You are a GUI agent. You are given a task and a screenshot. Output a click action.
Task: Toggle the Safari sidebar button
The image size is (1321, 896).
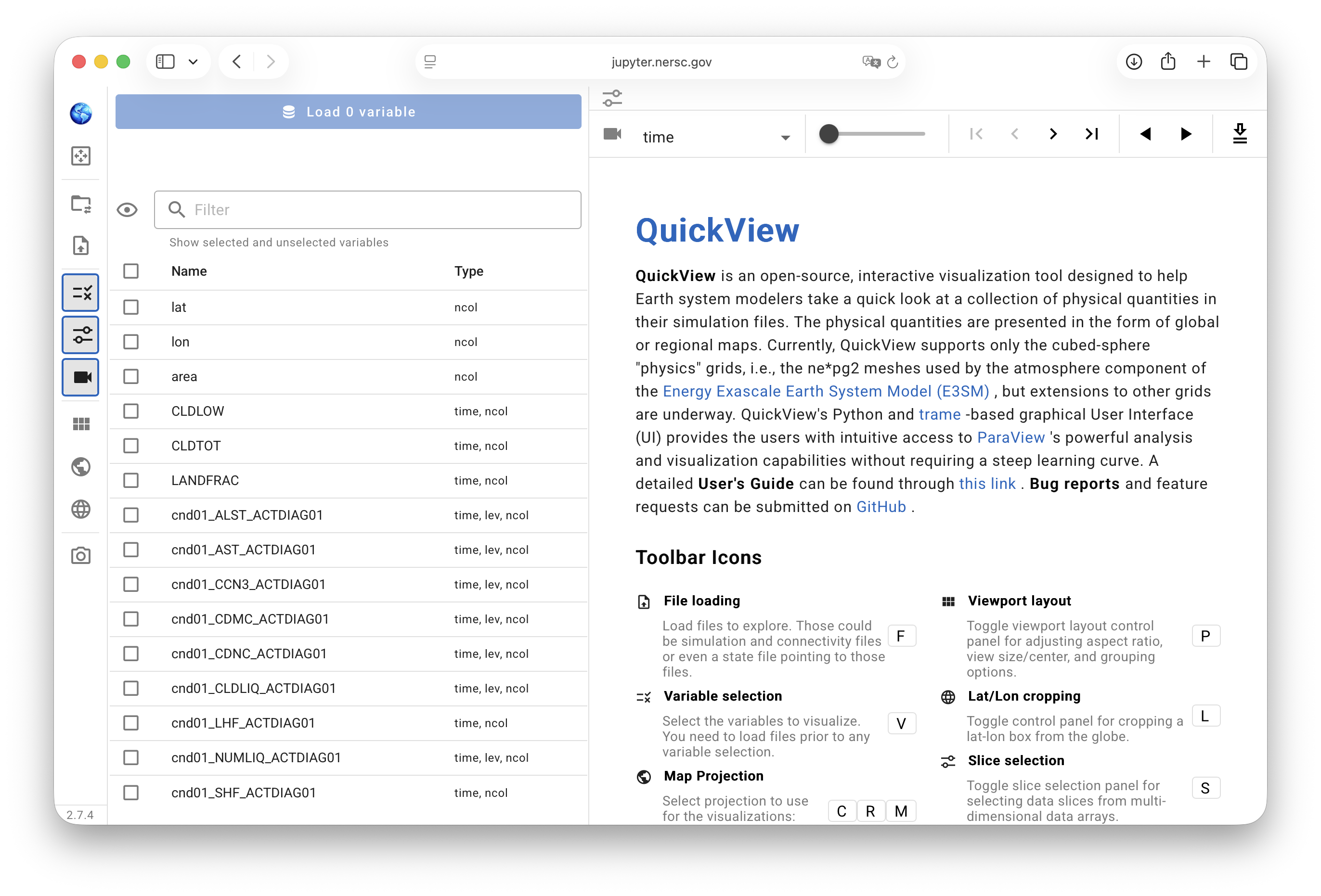165,62
